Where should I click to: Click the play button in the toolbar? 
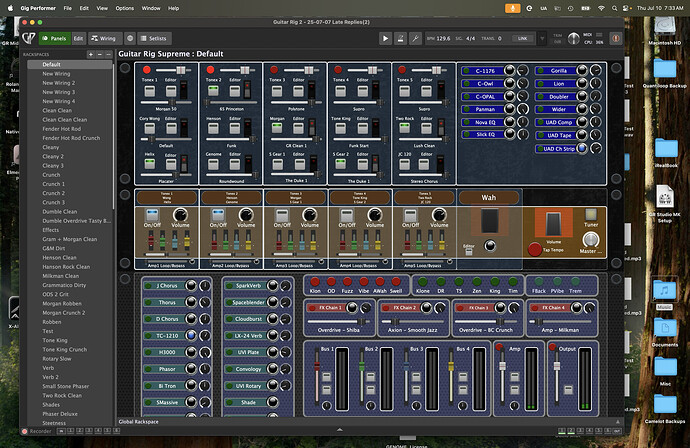coord(386,38)
